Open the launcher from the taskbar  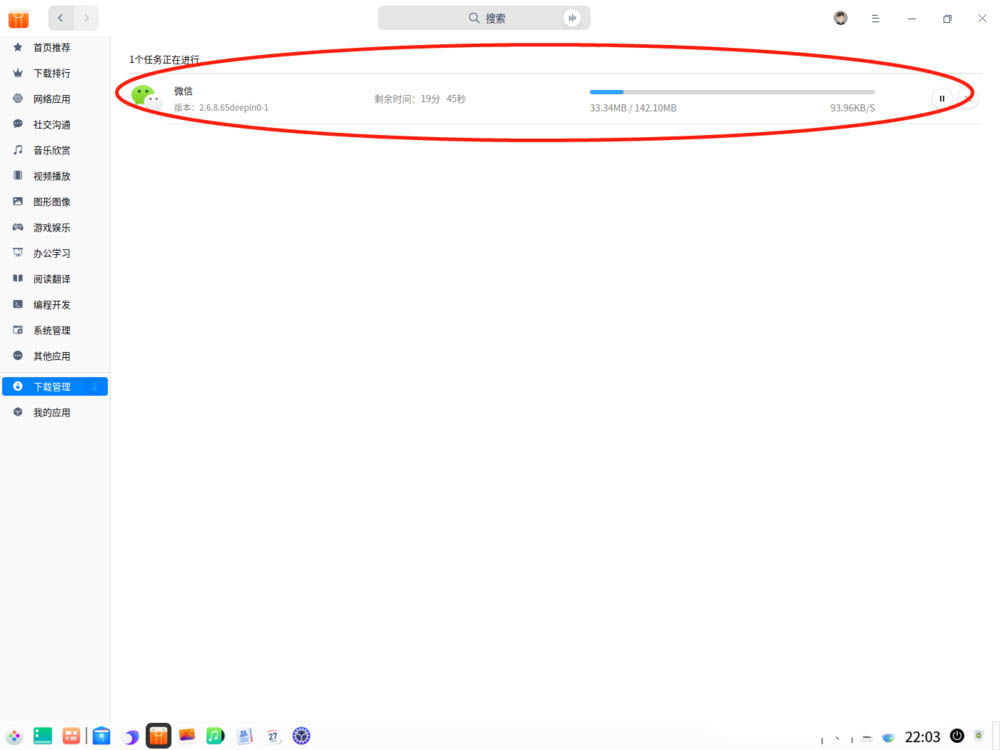(x=13, y=736)
